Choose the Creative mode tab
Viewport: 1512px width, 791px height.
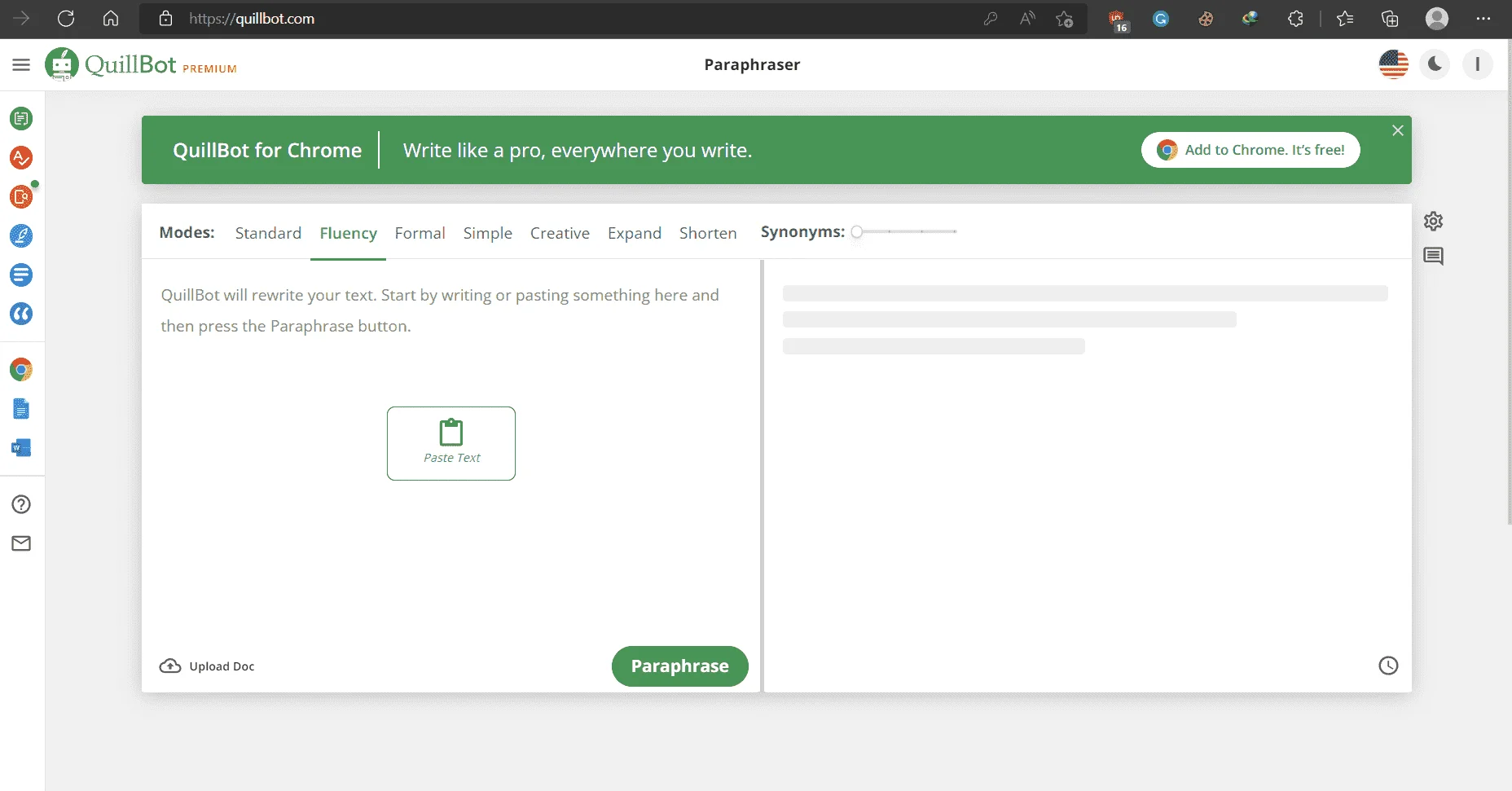click(x=560, y=233)
